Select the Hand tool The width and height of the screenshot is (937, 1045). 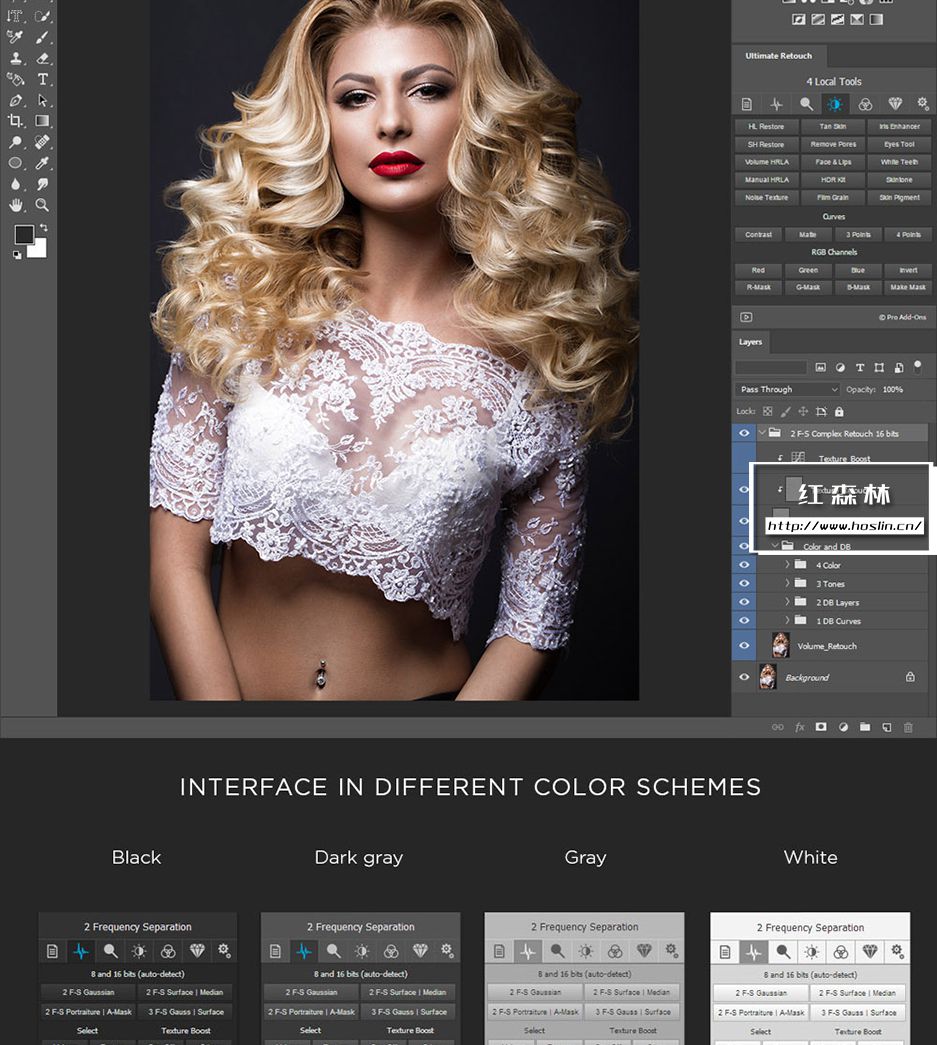15,205
